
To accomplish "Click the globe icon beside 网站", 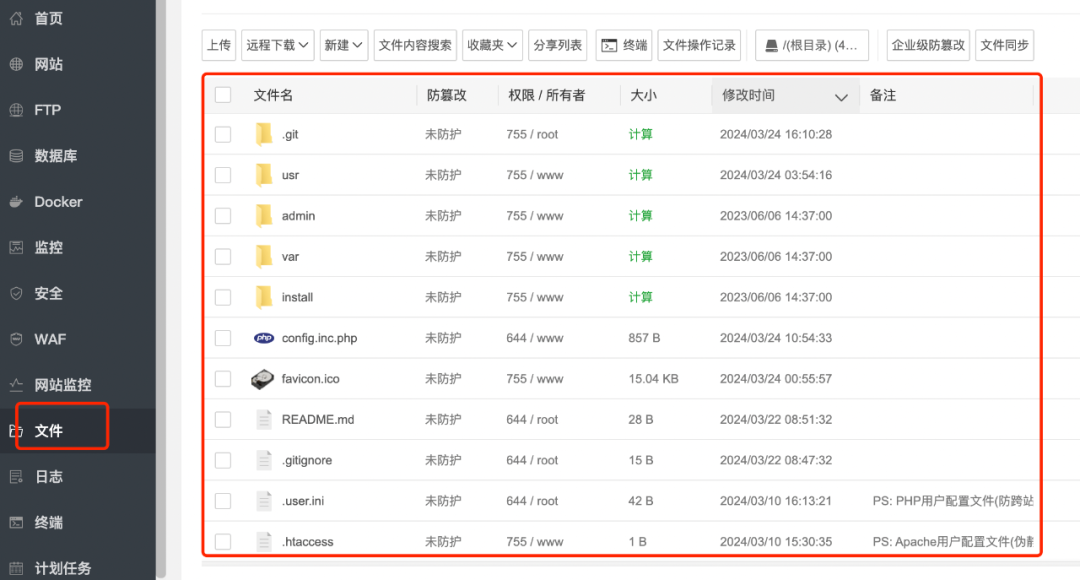I will click(17, 64).
